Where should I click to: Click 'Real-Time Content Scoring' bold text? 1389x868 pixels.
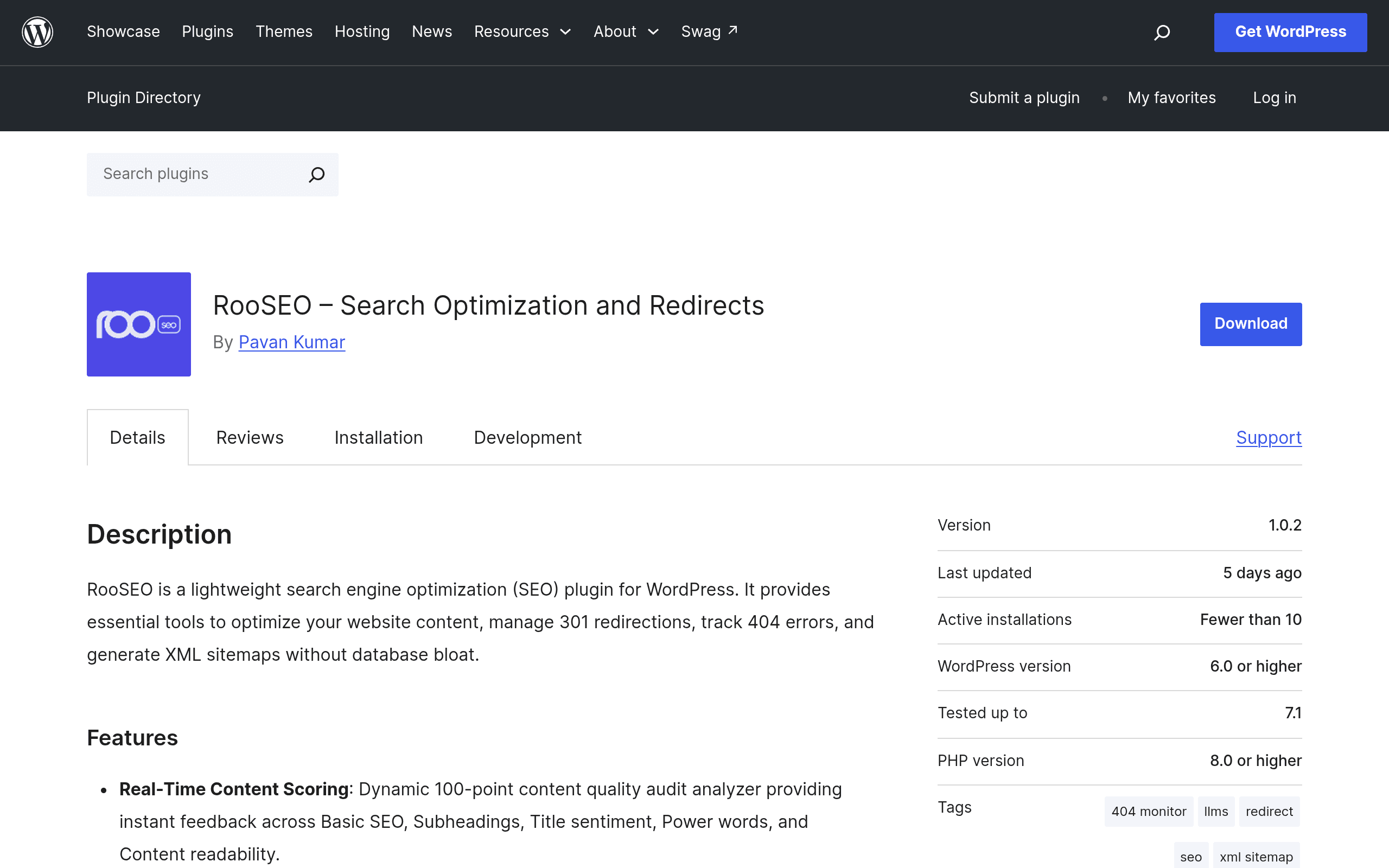pyautogui.click(x=234, y=789)
